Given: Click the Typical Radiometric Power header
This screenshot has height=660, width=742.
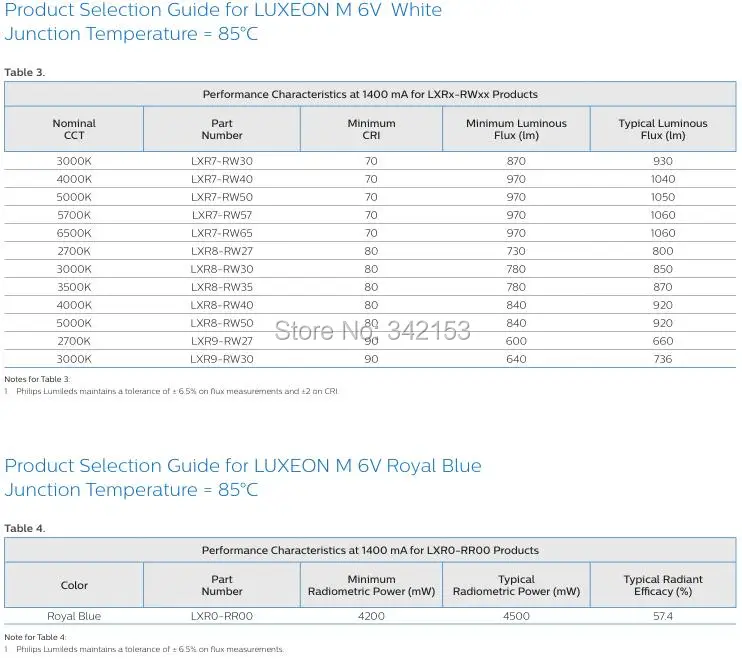Looking at the screenshot, I should 516,585.
